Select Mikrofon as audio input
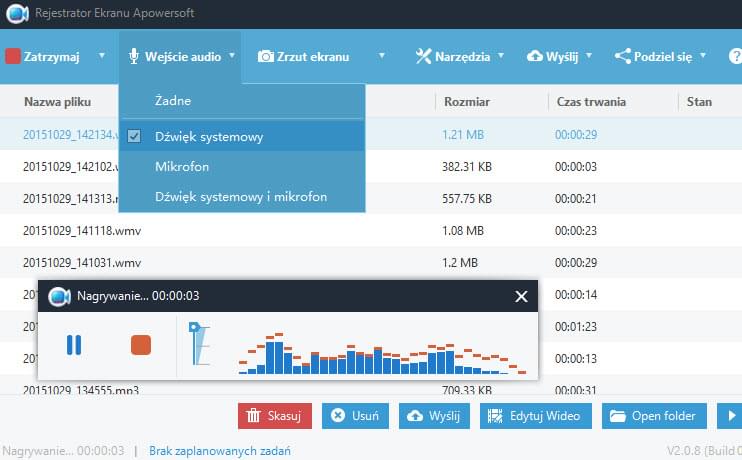742x460 pixels. [x=182, y=167]
